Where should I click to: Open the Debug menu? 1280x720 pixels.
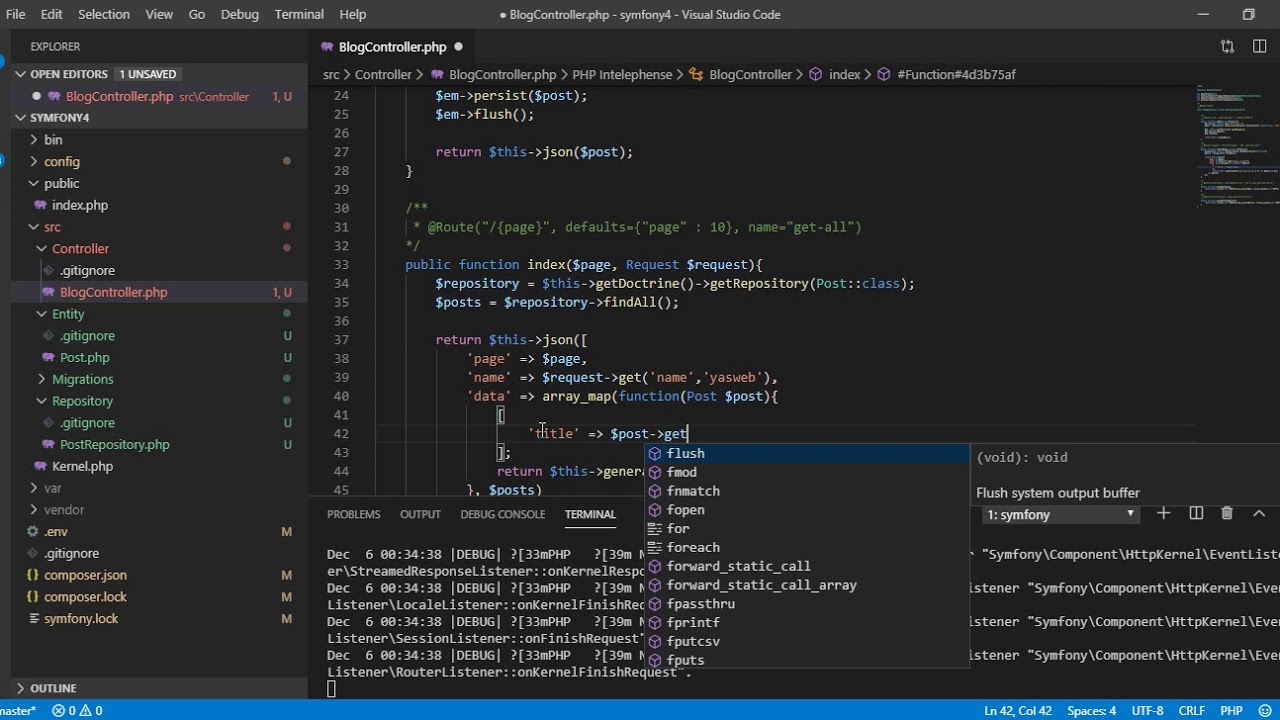(239, 14)
